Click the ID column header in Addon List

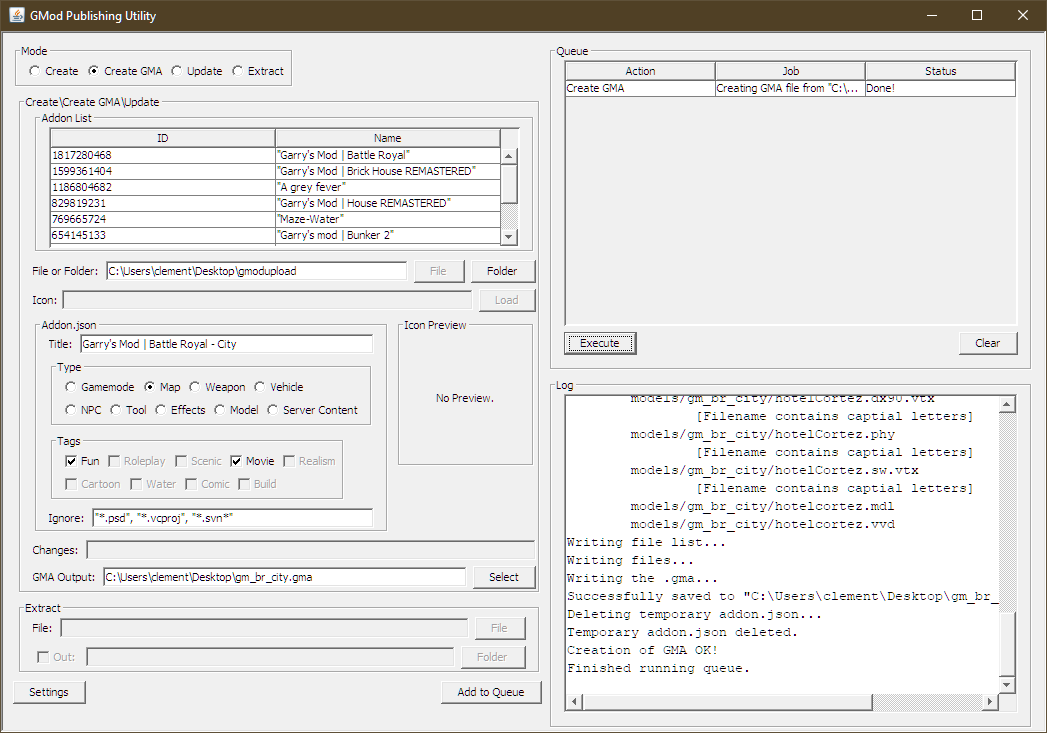(163, 138)
